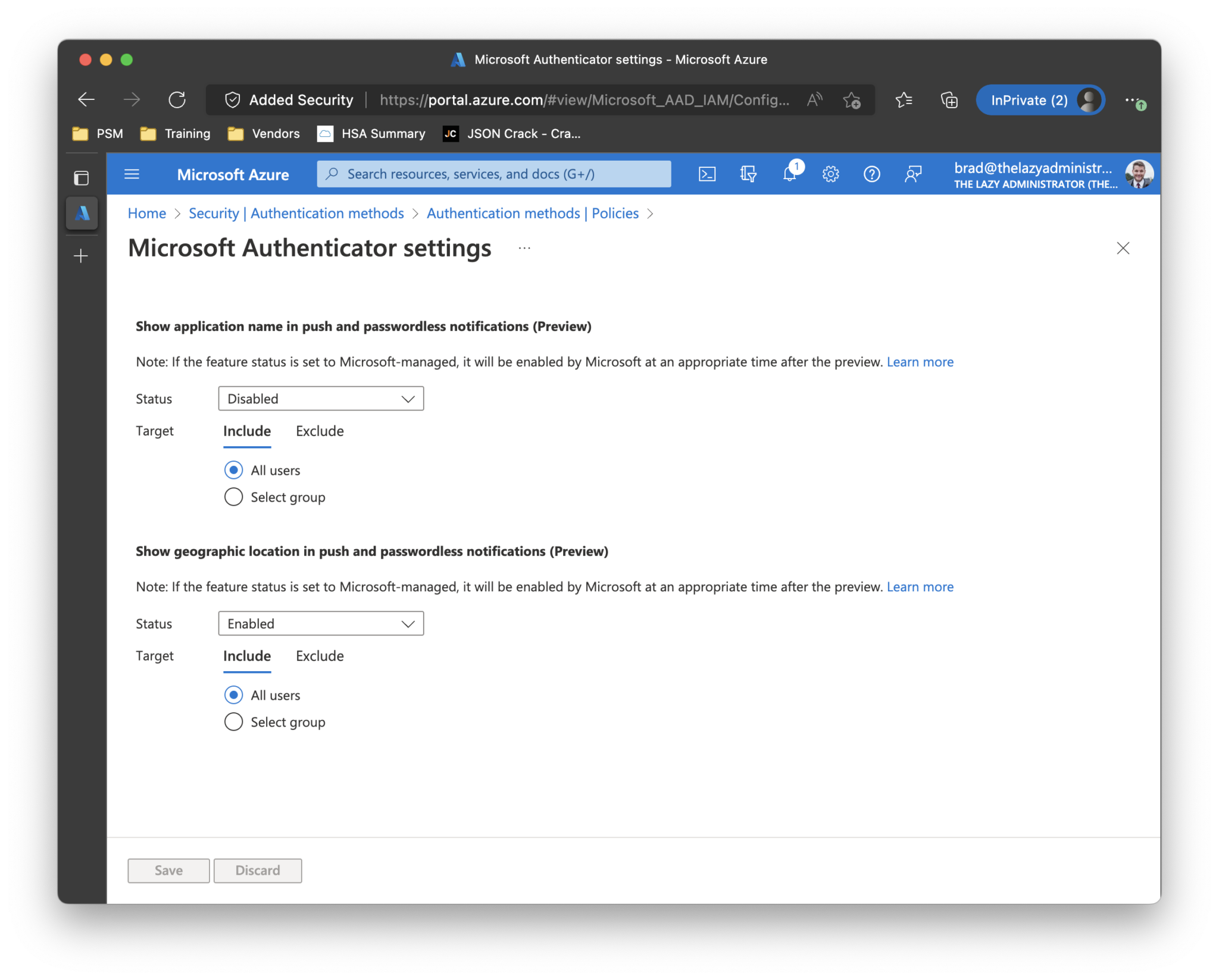This screenshot has width=1219, height=980.
Task: Open the notifications bell icon
Action: pos(790,174)
